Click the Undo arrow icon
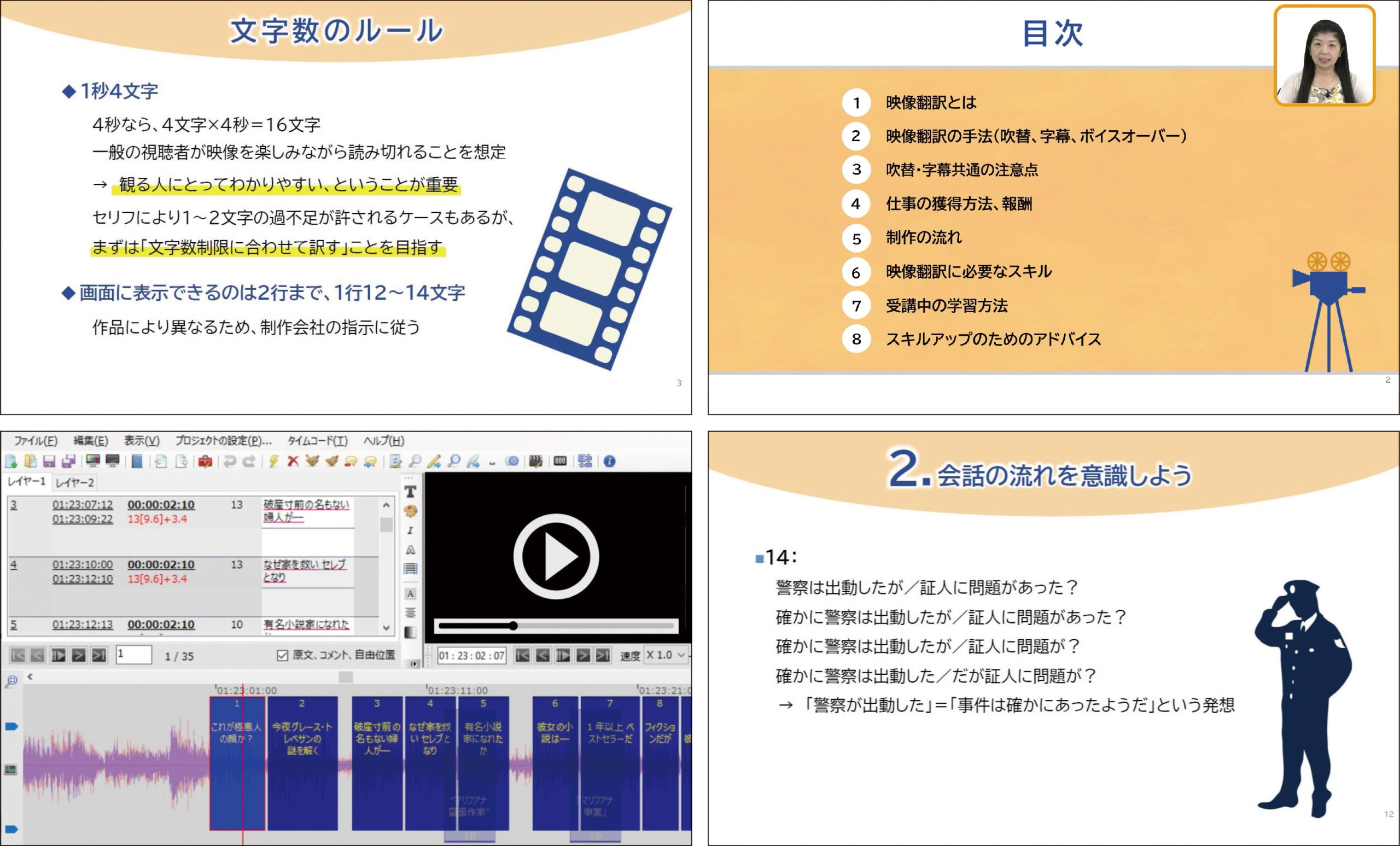 coord(230,462)
